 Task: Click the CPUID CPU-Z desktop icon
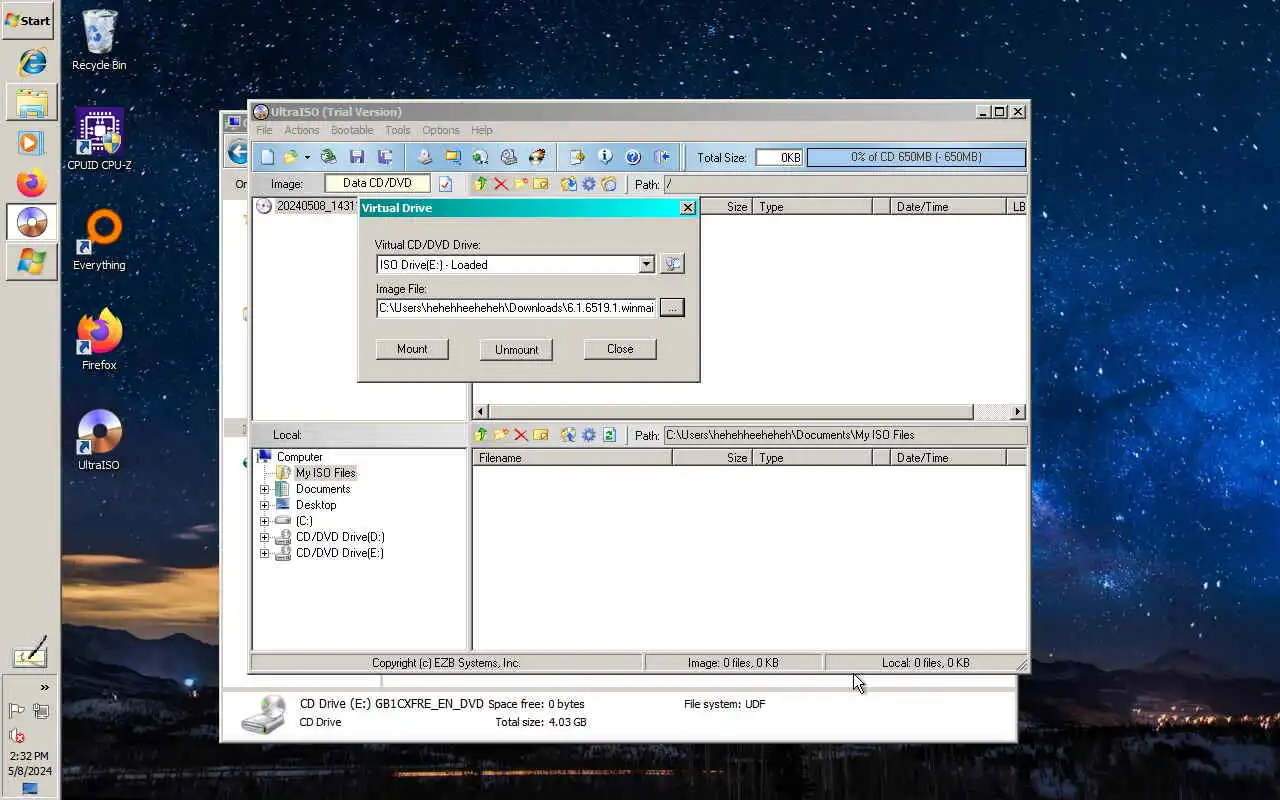tap(99, 139)
